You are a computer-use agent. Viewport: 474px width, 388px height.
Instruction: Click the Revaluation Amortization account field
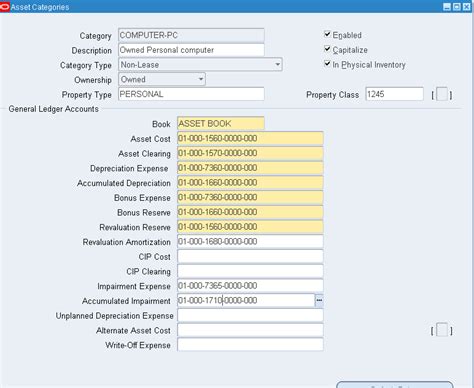250,241
